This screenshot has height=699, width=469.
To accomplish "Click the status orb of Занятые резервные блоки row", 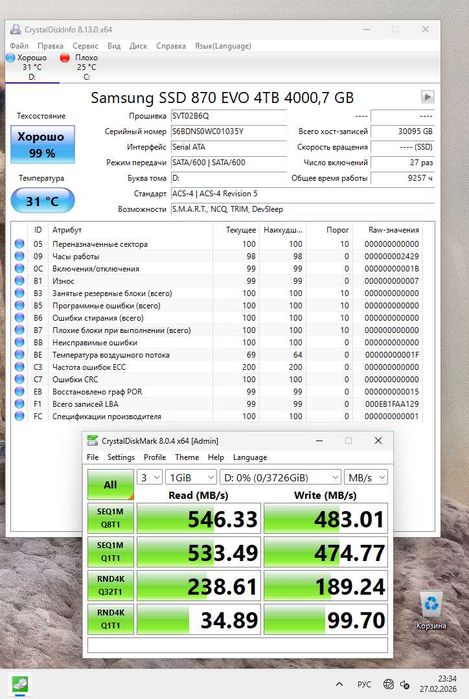I will coord(19,293).
